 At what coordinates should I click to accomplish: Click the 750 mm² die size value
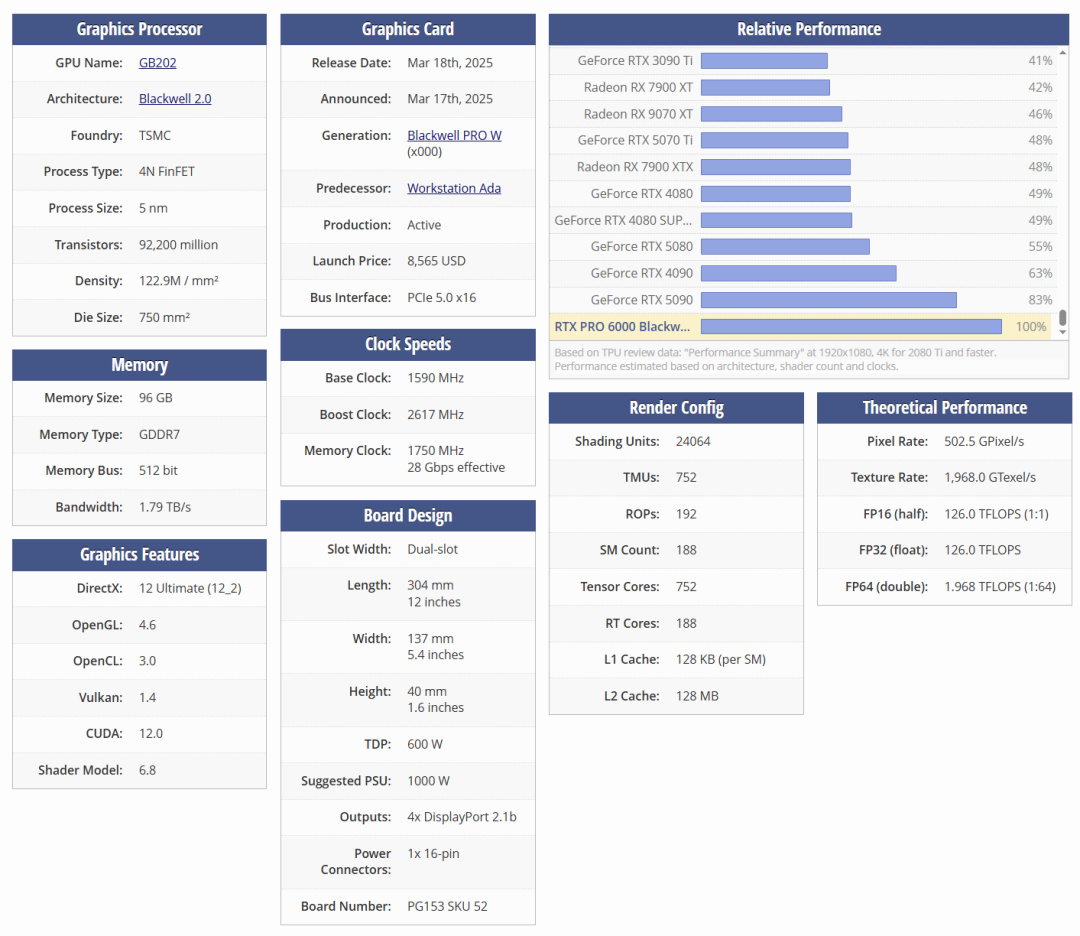click(165, 318)
